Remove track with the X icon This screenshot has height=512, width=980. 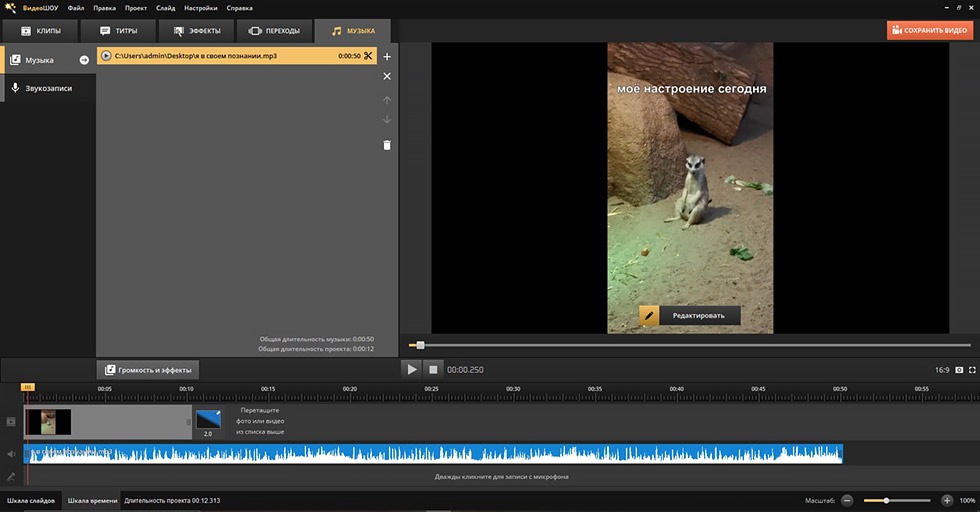pos(387,76)
